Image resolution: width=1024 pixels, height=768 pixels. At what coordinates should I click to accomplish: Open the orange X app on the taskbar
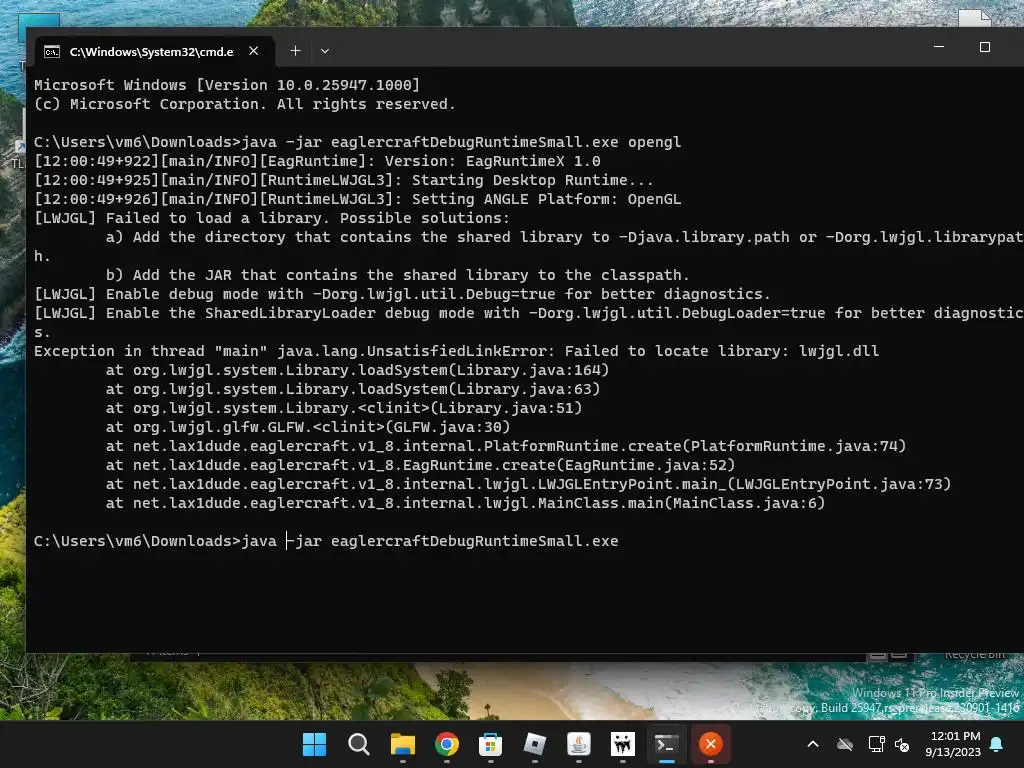(711, 744)
